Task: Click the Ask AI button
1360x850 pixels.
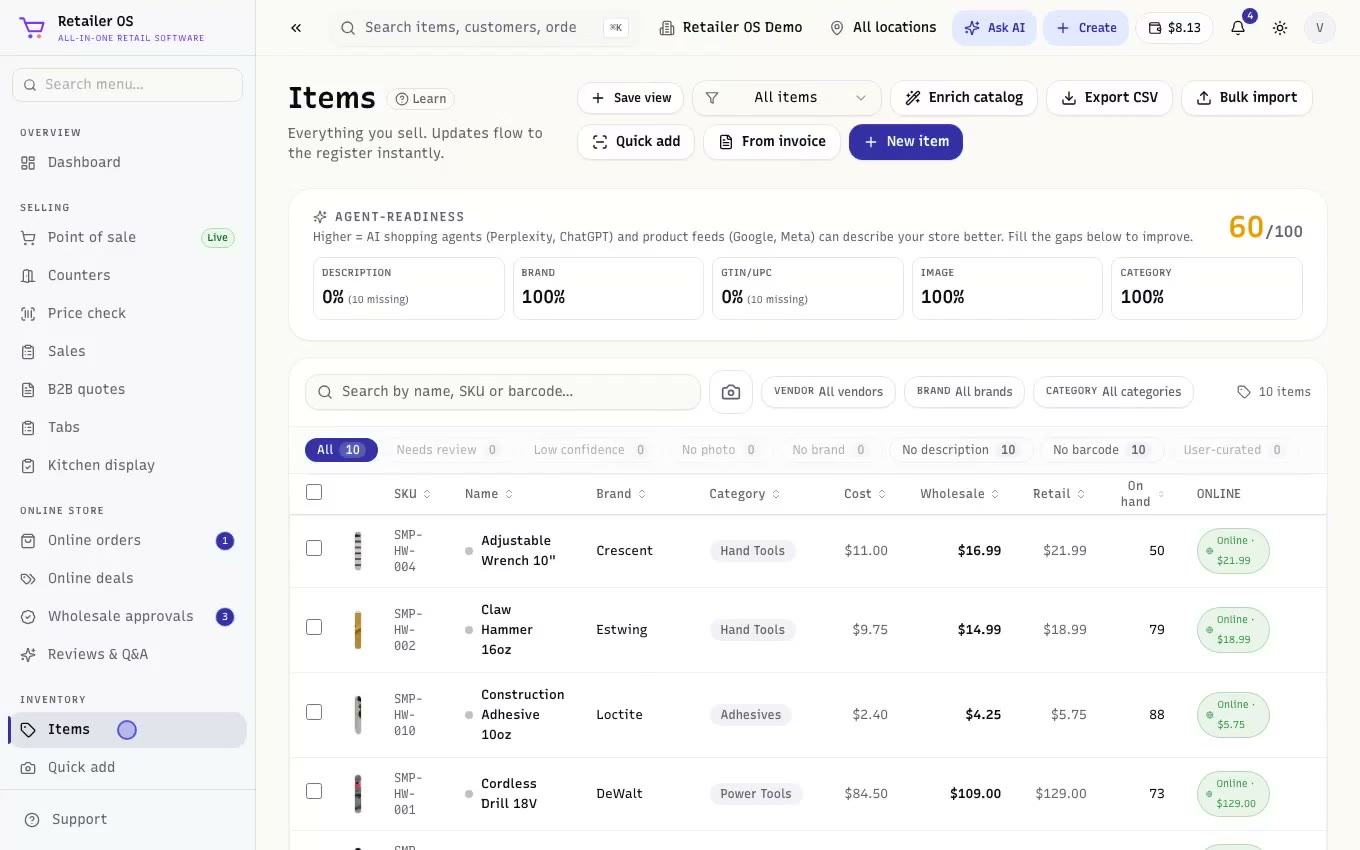Action: pyautogui.click(x=995, y=28)
